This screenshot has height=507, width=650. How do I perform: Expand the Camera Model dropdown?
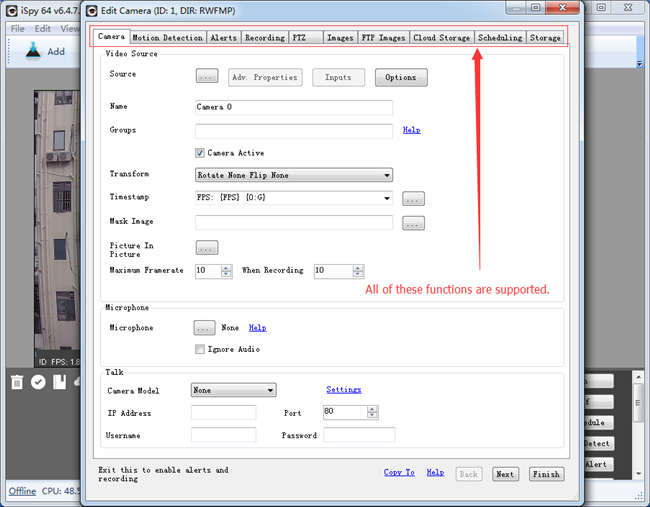click(x=233, y=390)
